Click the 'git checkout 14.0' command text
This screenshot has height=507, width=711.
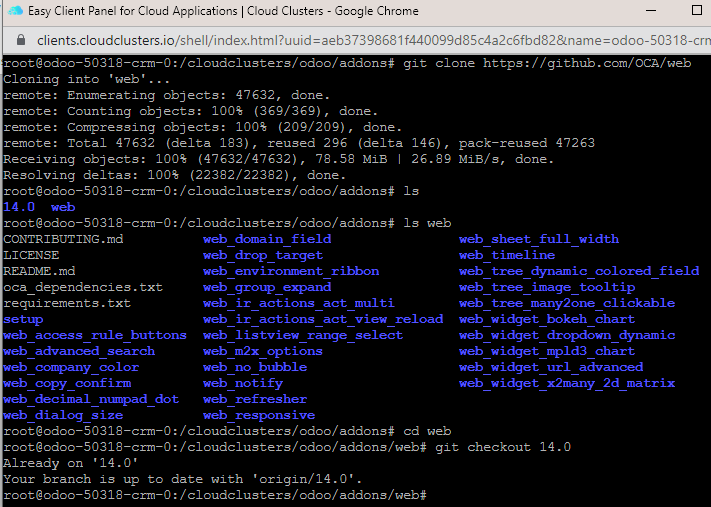503,447
